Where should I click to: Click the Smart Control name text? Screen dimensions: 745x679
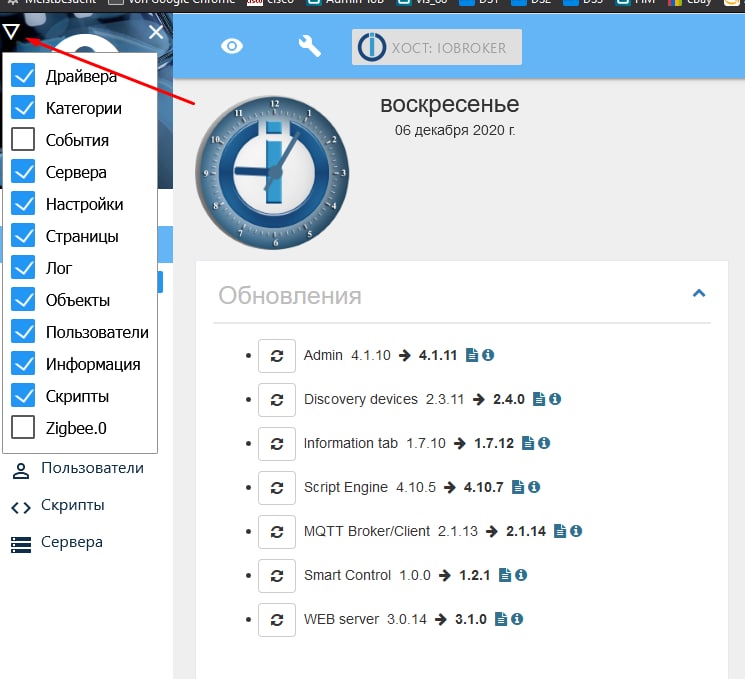[347, 575]
